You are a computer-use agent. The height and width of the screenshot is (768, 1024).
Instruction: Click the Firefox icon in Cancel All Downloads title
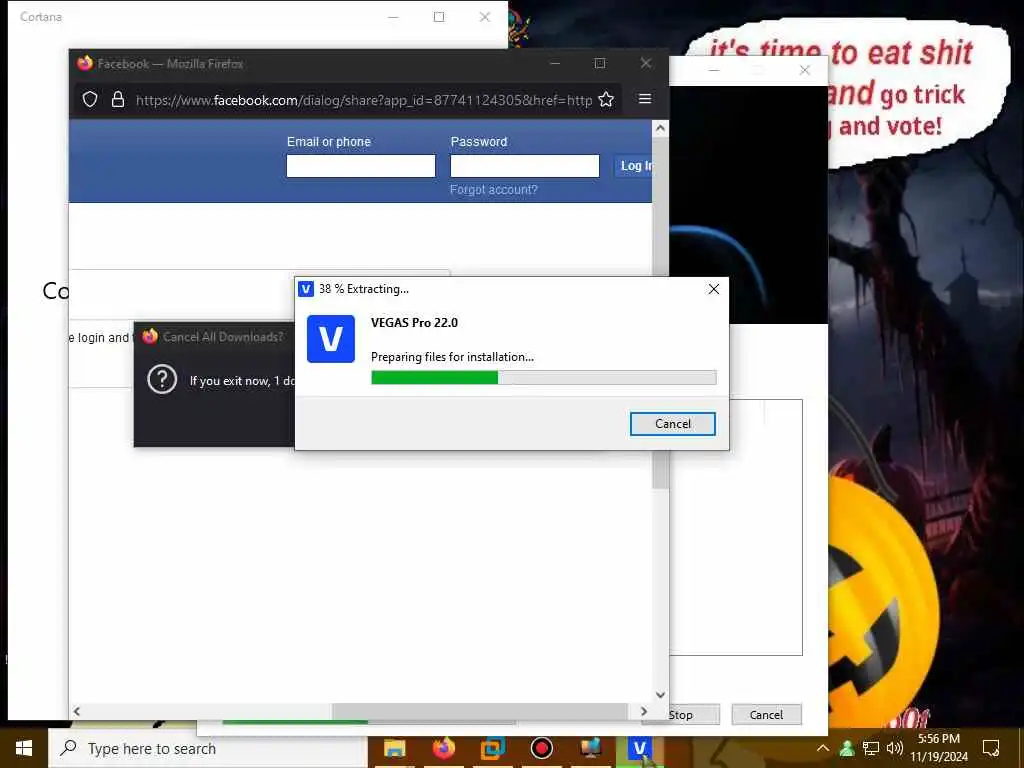coord(150,336)
